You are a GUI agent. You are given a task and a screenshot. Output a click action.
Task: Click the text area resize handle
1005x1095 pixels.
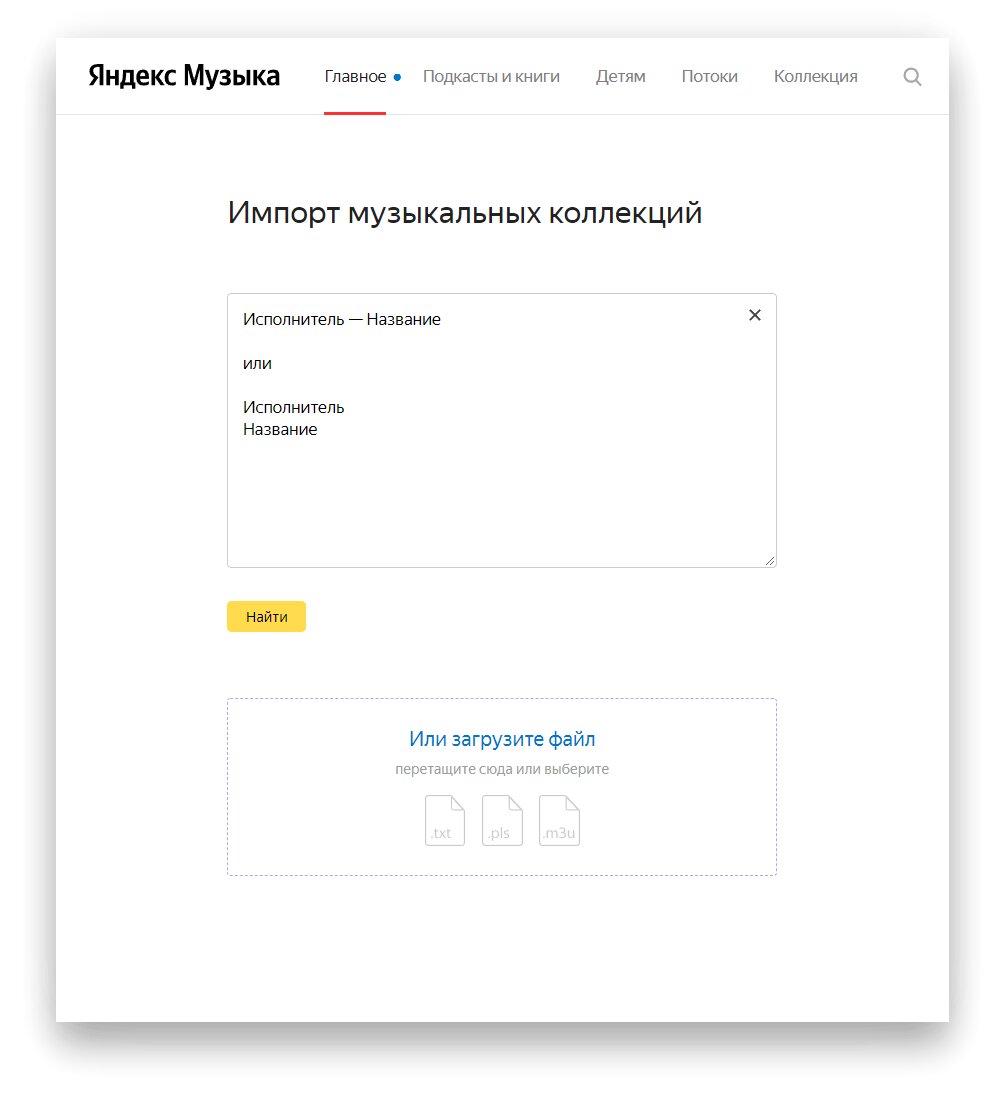770,561
